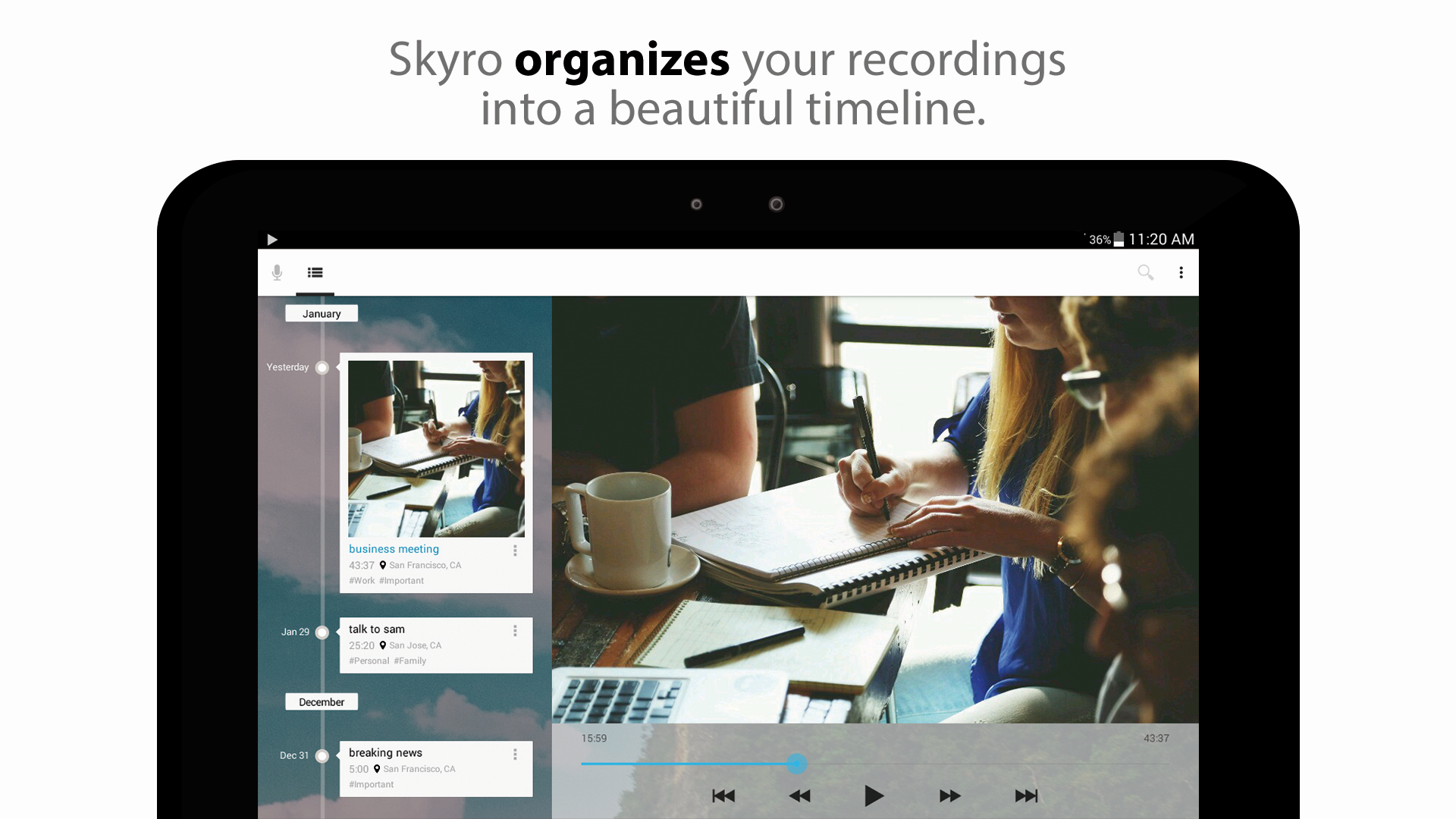Click the large recording photo
The width and height of the screenshot is (1456, 819).
[875, 509]
